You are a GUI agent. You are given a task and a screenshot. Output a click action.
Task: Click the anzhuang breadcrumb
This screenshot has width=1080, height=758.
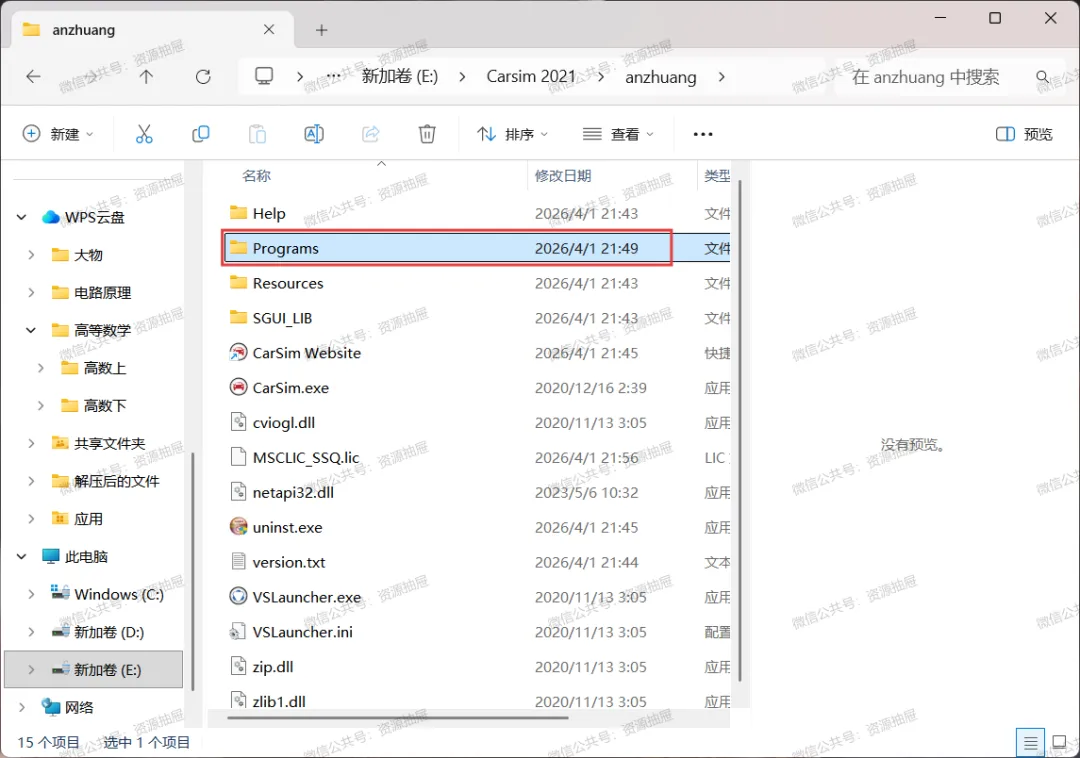pyautogui.click(x=661, y=77)
